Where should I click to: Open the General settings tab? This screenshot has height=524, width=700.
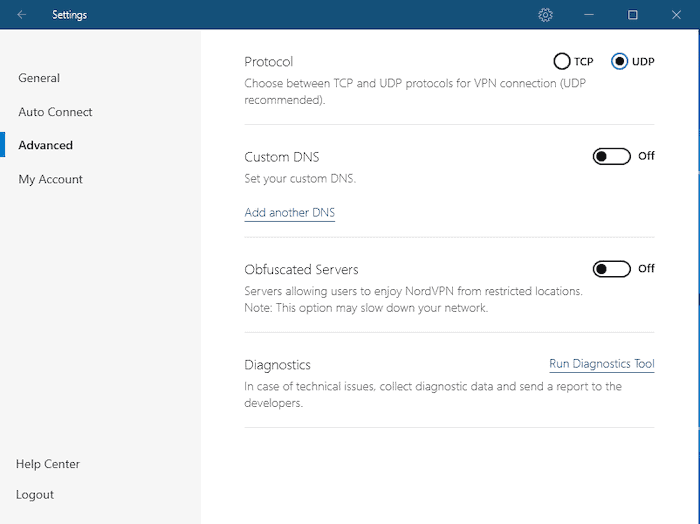(x=39, y=78)
